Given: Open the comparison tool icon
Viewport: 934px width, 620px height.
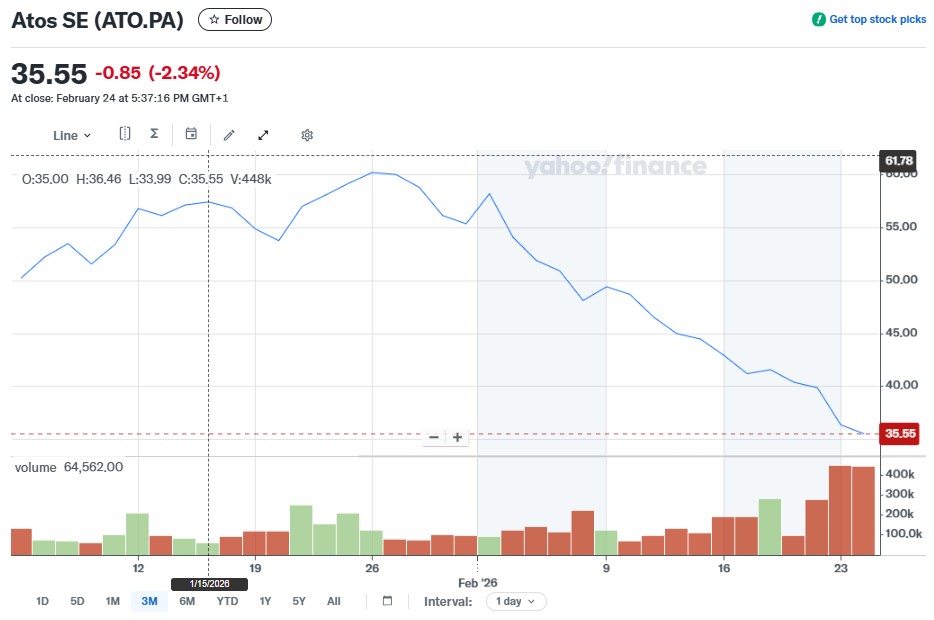Looking at the screenshot, I should [x=125, y=134].
